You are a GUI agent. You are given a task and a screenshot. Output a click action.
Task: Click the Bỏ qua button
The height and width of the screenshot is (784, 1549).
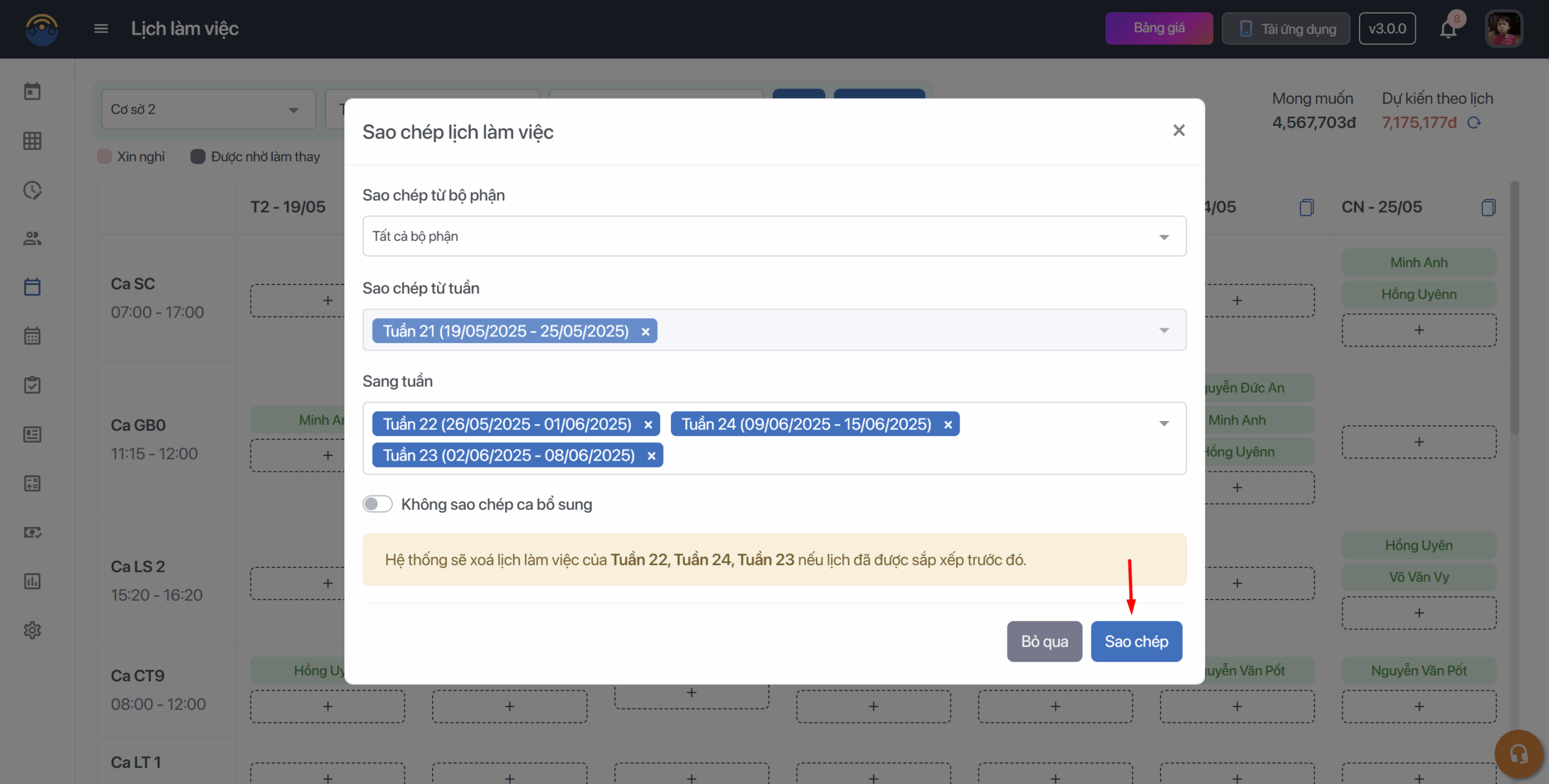pyautogui.click(x=1044, y=641)
